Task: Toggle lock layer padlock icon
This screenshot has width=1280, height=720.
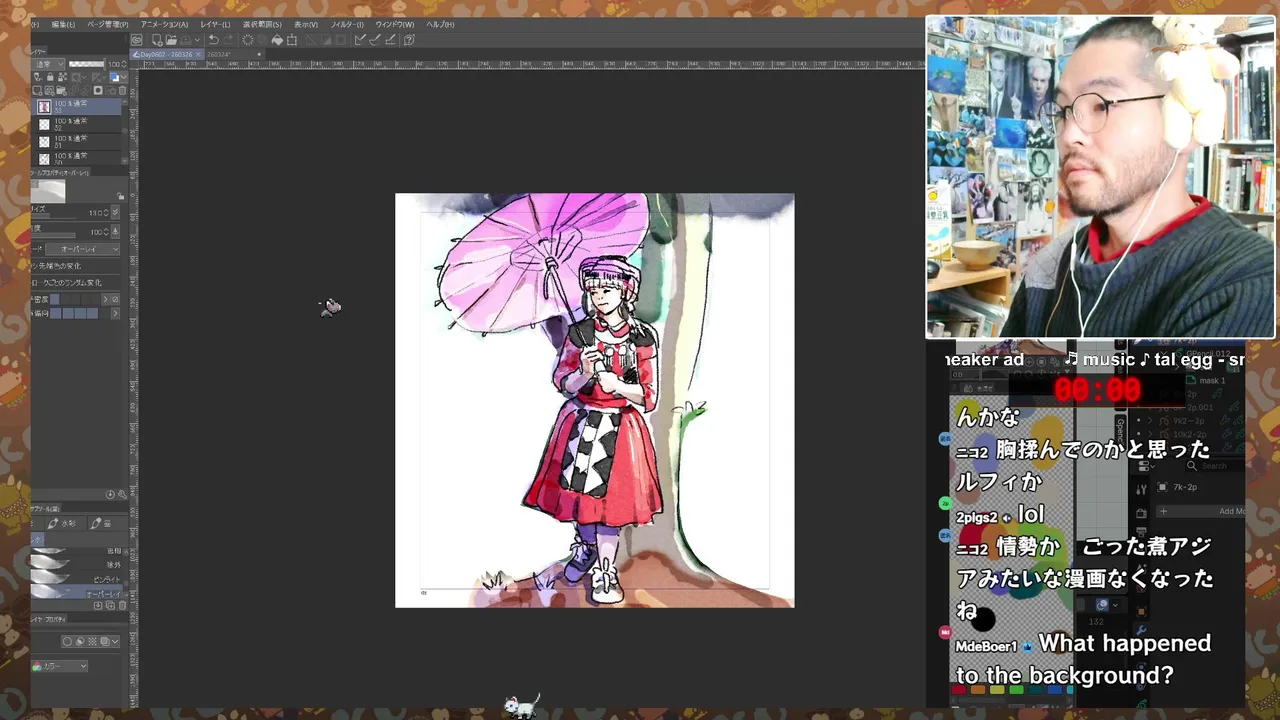Action: click(x=50, y=77)
